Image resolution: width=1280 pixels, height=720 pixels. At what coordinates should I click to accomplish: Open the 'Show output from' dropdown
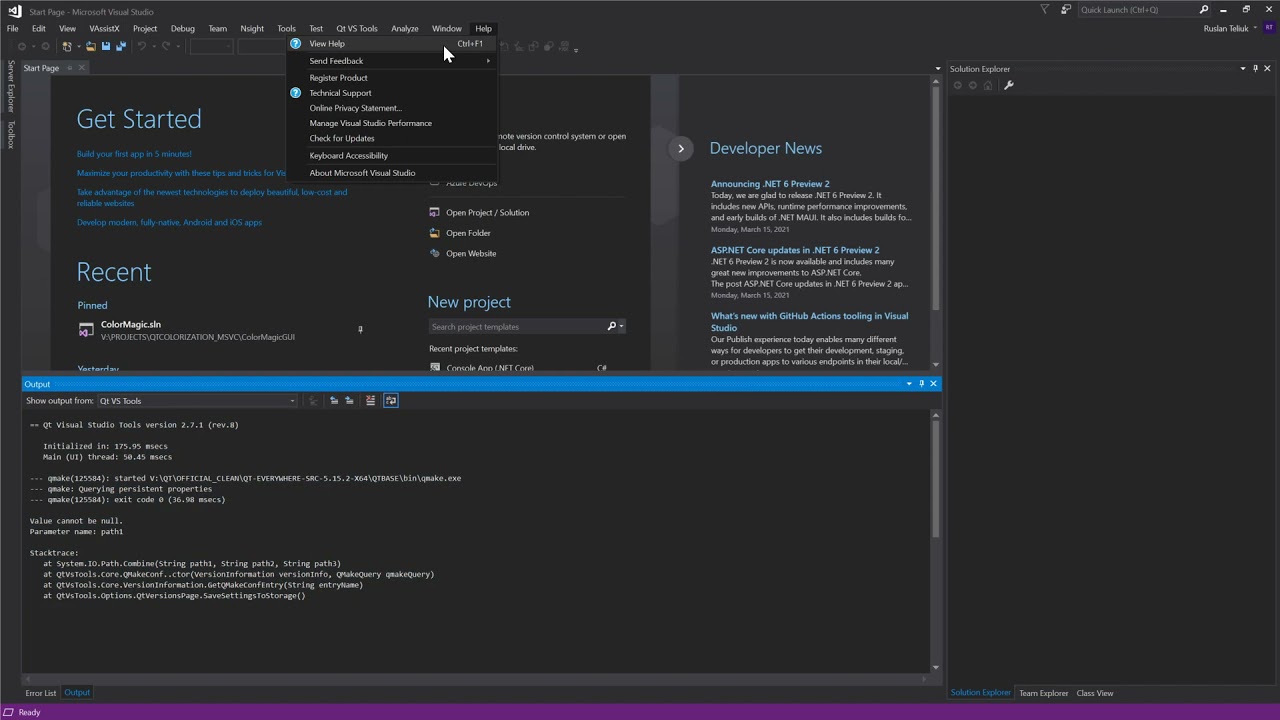click(196, 401)
